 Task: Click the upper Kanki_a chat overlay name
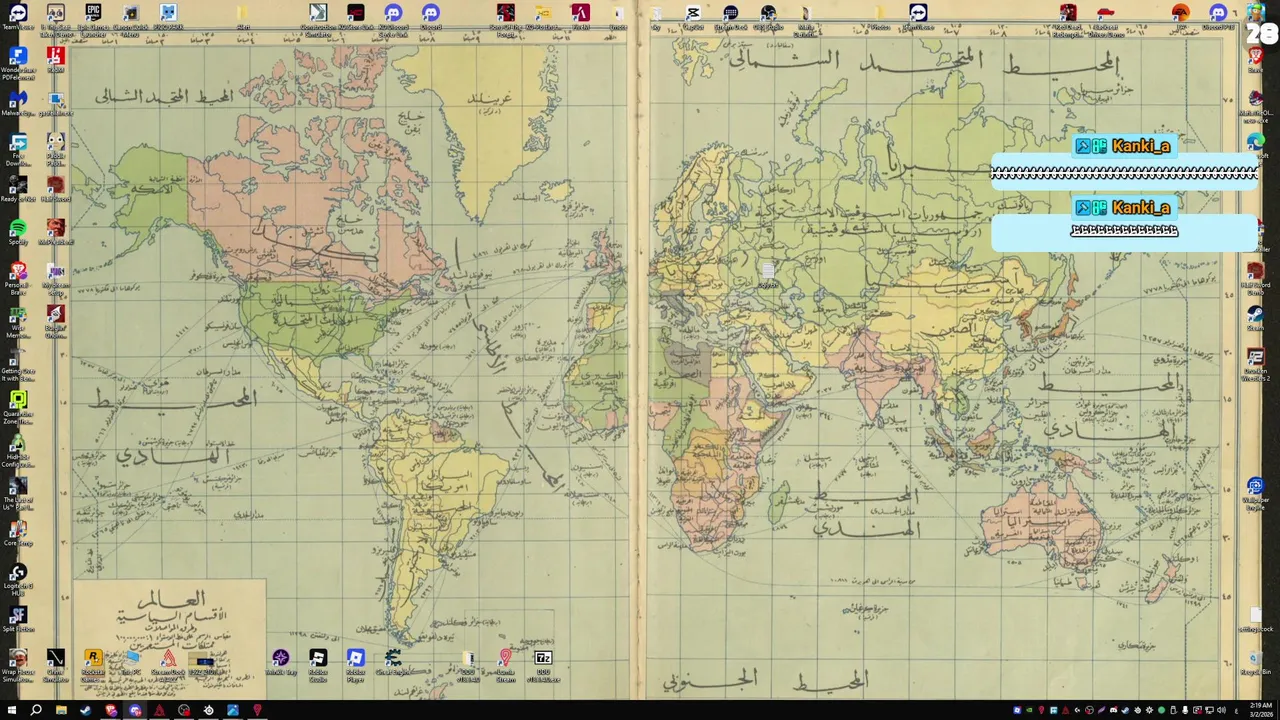point(1141,146)
